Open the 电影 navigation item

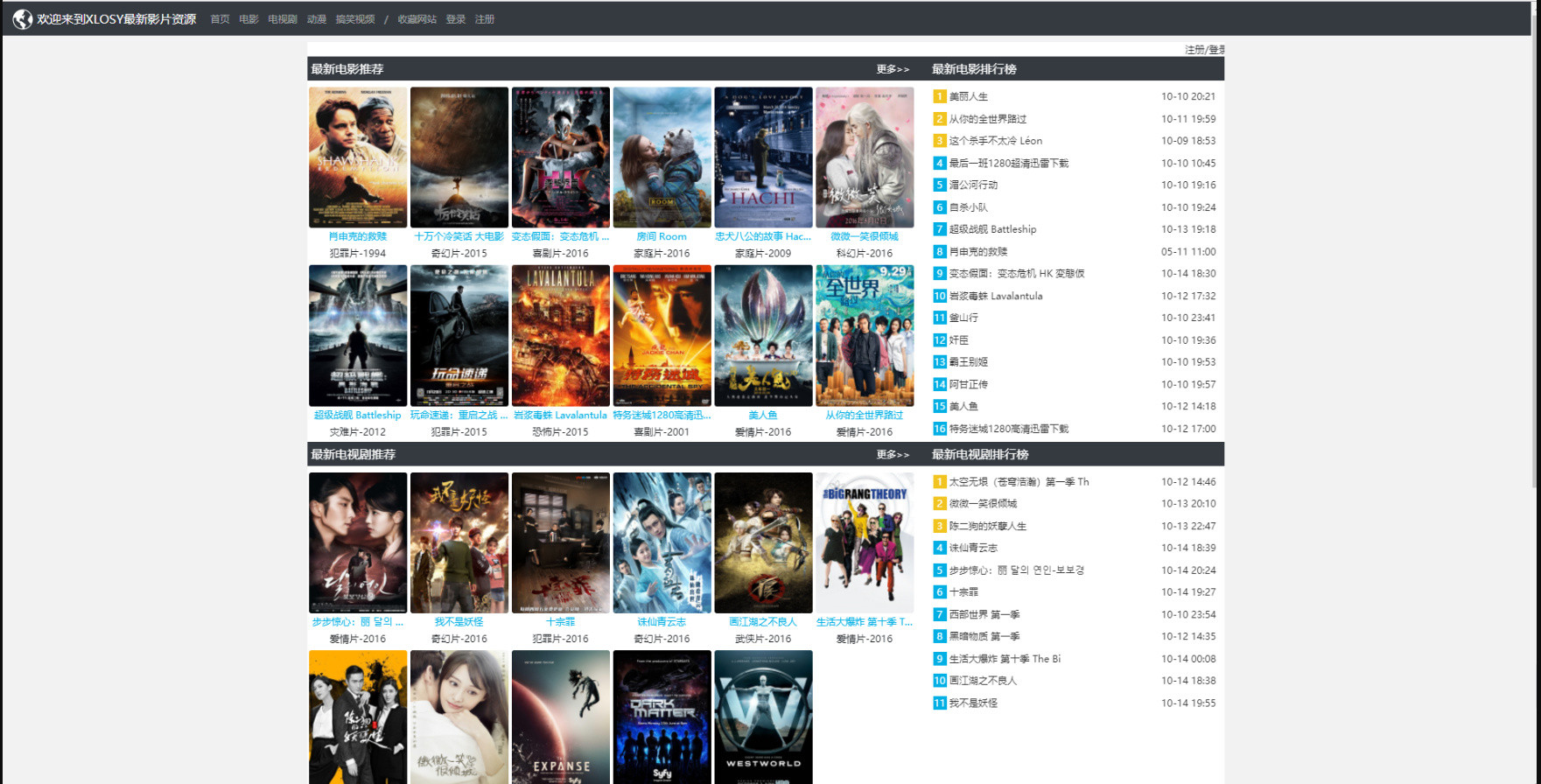pyautogui.click(x=249, y=19)
